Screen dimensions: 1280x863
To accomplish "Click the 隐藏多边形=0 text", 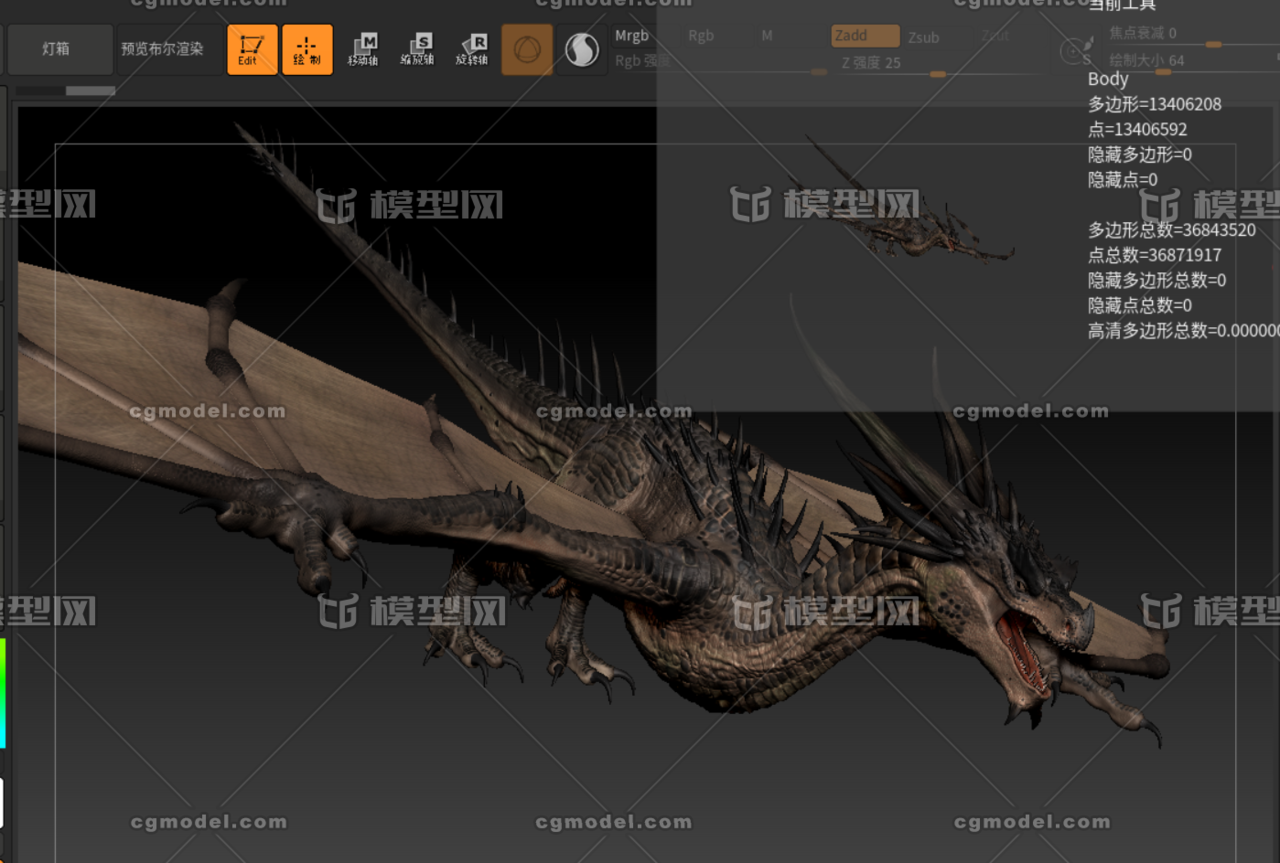I will [1140, 155].
